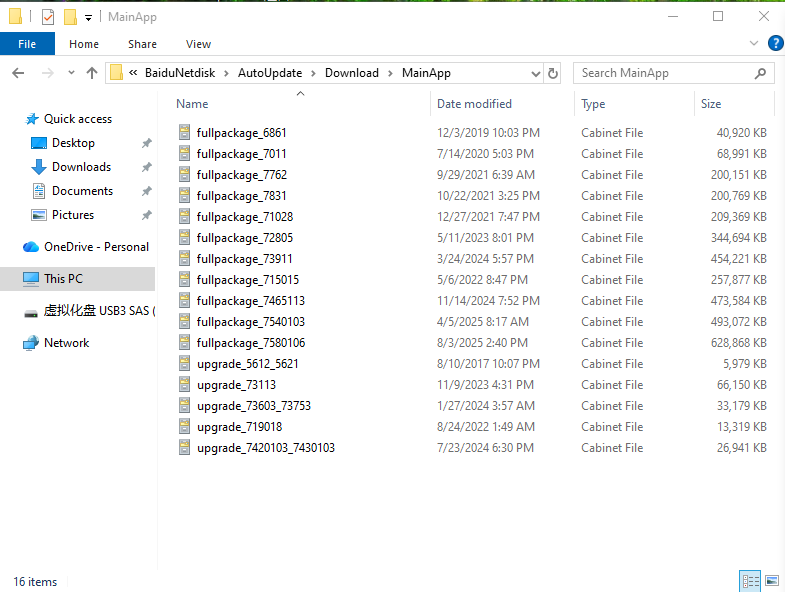The width and height of the screenshot is (785, 592).
Task: Expand the ribbon chevron
Action: [753, 44]
